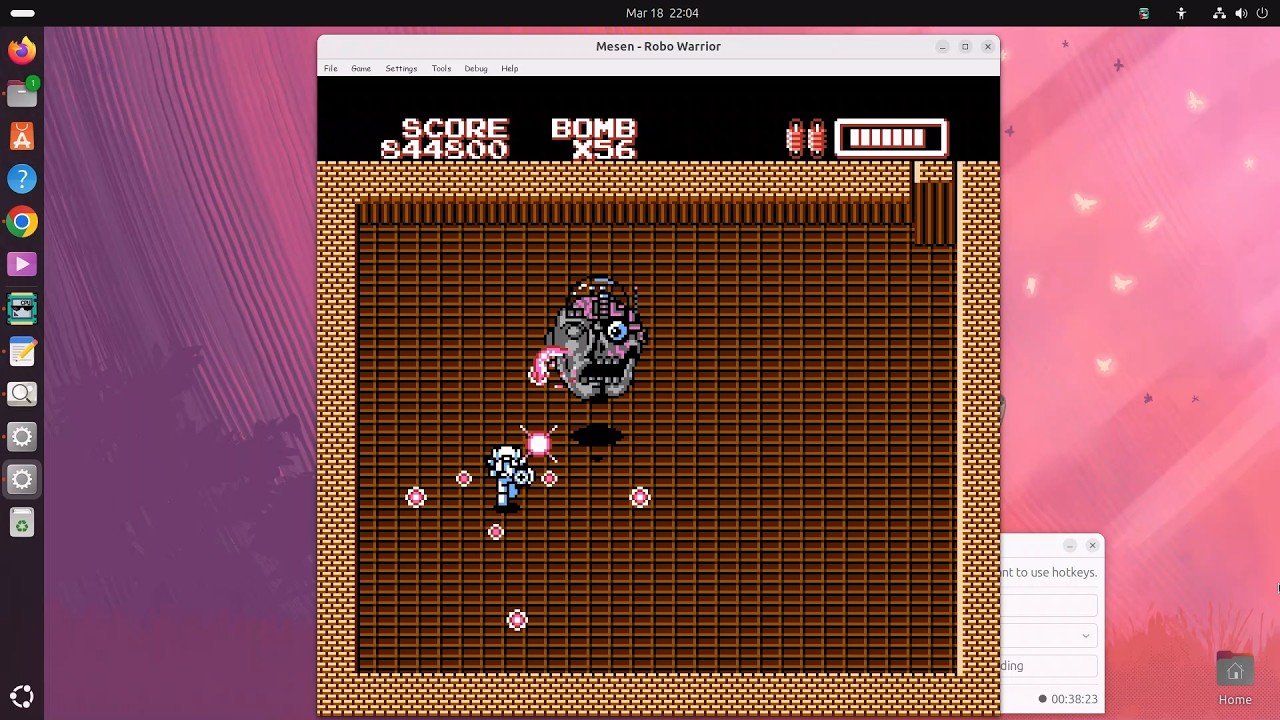Image resolution: width=1280 pixels, height=720 pixels.
Task: Click the highlighted lower gear dock icon
Action: click(22, 480)
